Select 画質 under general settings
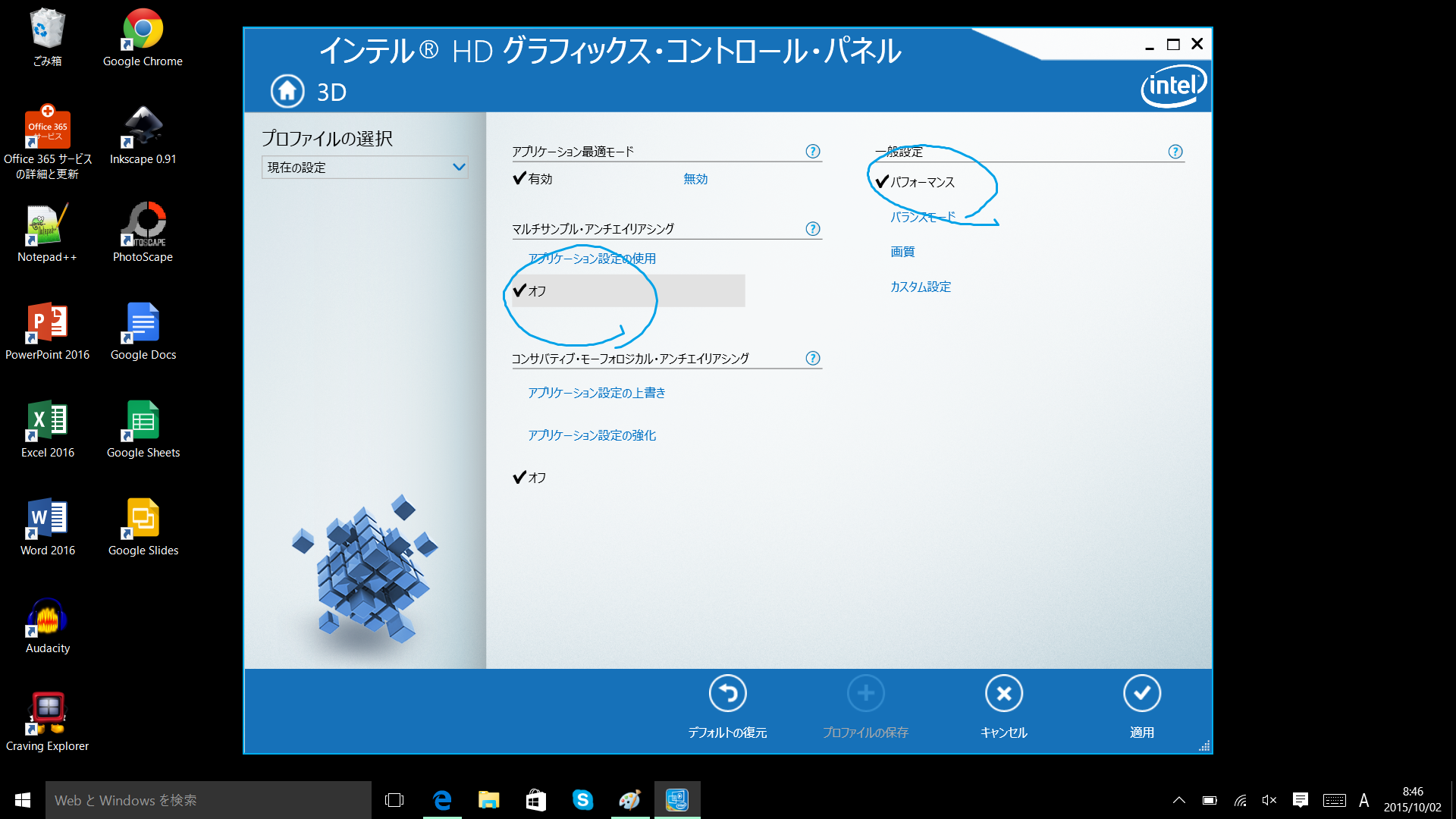Screen dimensions: 1456x819 pos(902,252)
